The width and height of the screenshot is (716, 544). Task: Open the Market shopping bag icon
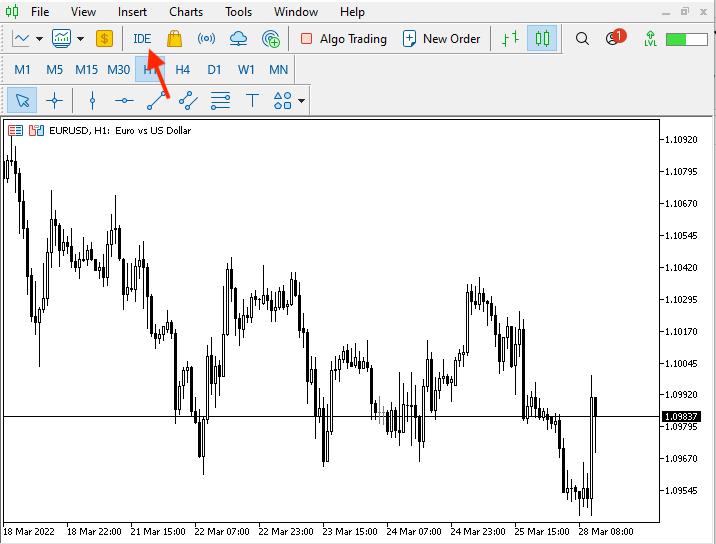(x=175, y=39)
